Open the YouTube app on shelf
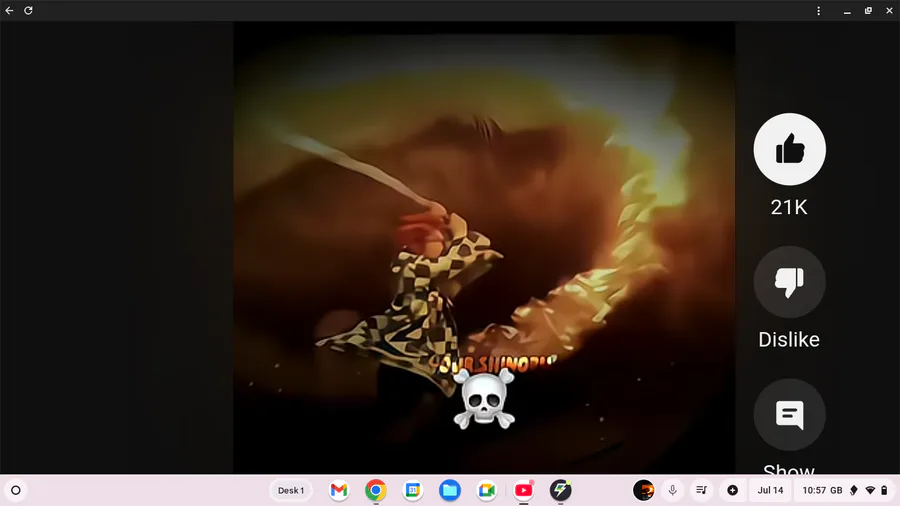The width and height of the screenshot is (900, 506). (x=523, y=490)
